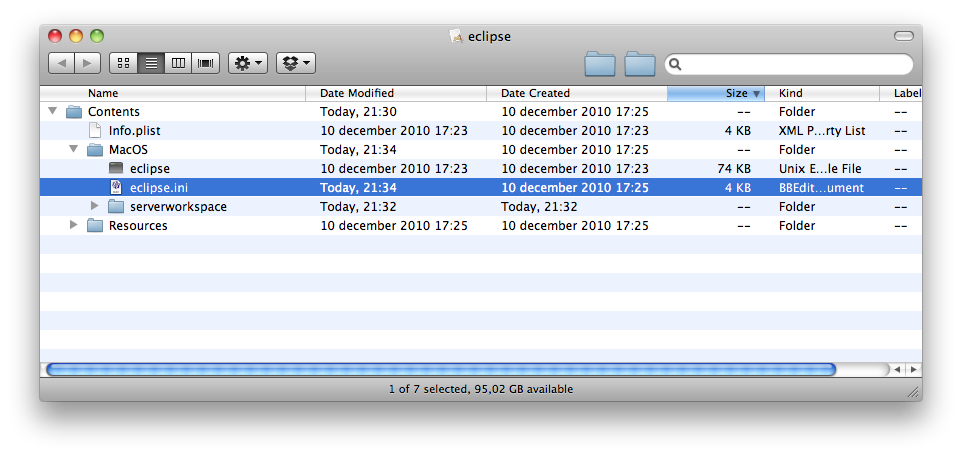
Task: Select the MacOS folder icon
Action: point(95,150)
